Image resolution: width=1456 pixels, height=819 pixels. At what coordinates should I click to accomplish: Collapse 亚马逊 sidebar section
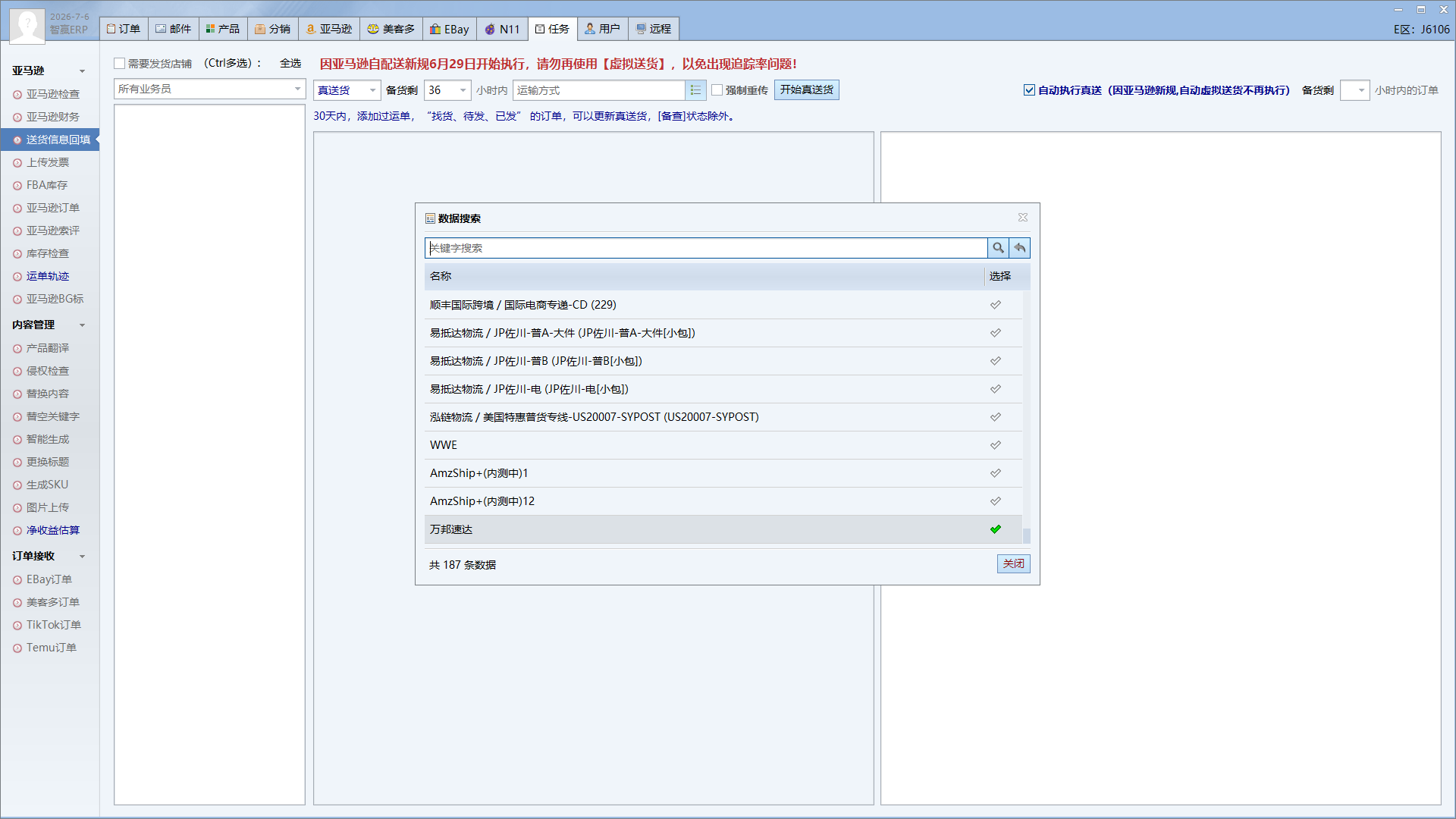pos(83,71)
